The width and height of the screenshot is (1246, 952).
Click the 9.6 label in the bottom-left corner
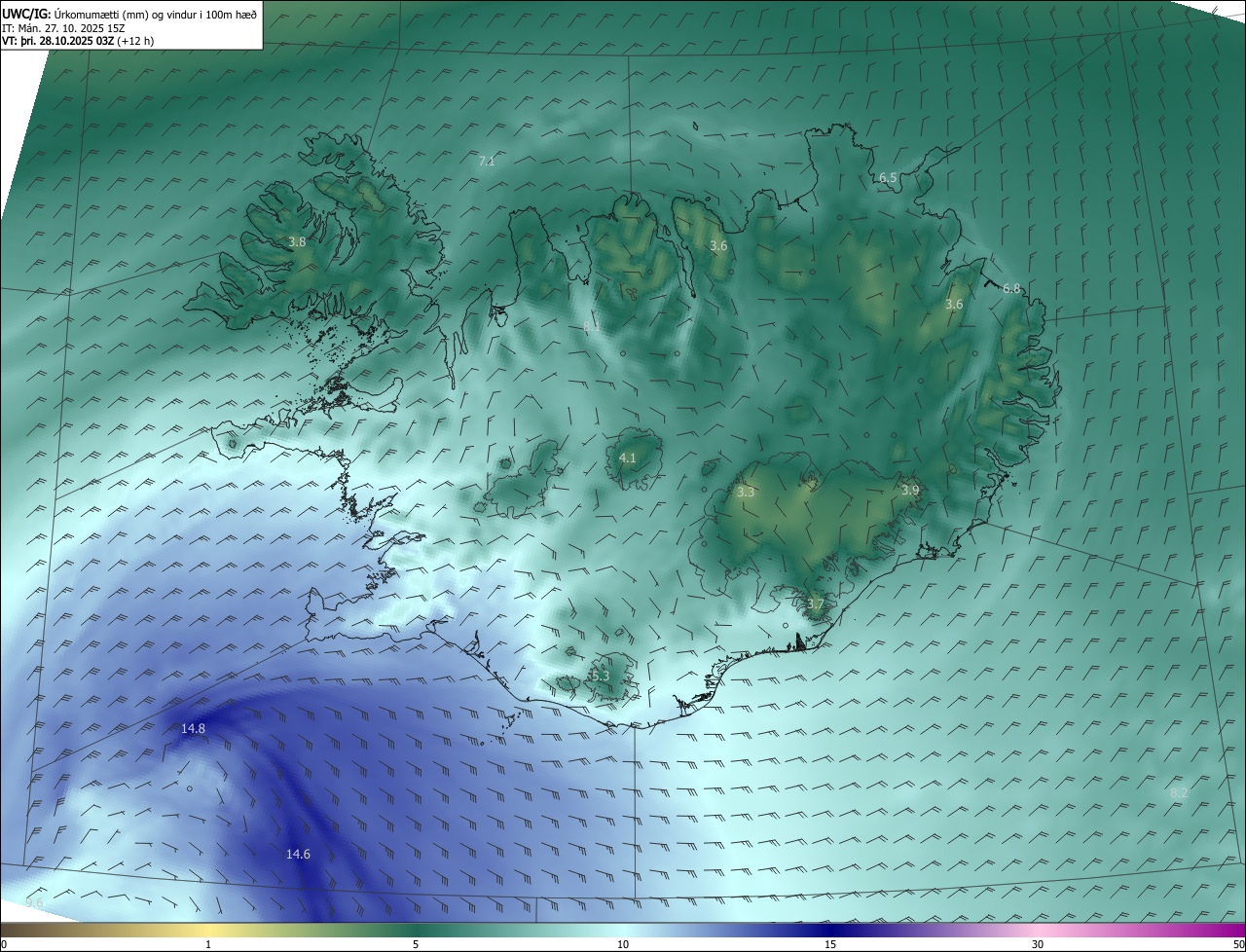[34, 903]
